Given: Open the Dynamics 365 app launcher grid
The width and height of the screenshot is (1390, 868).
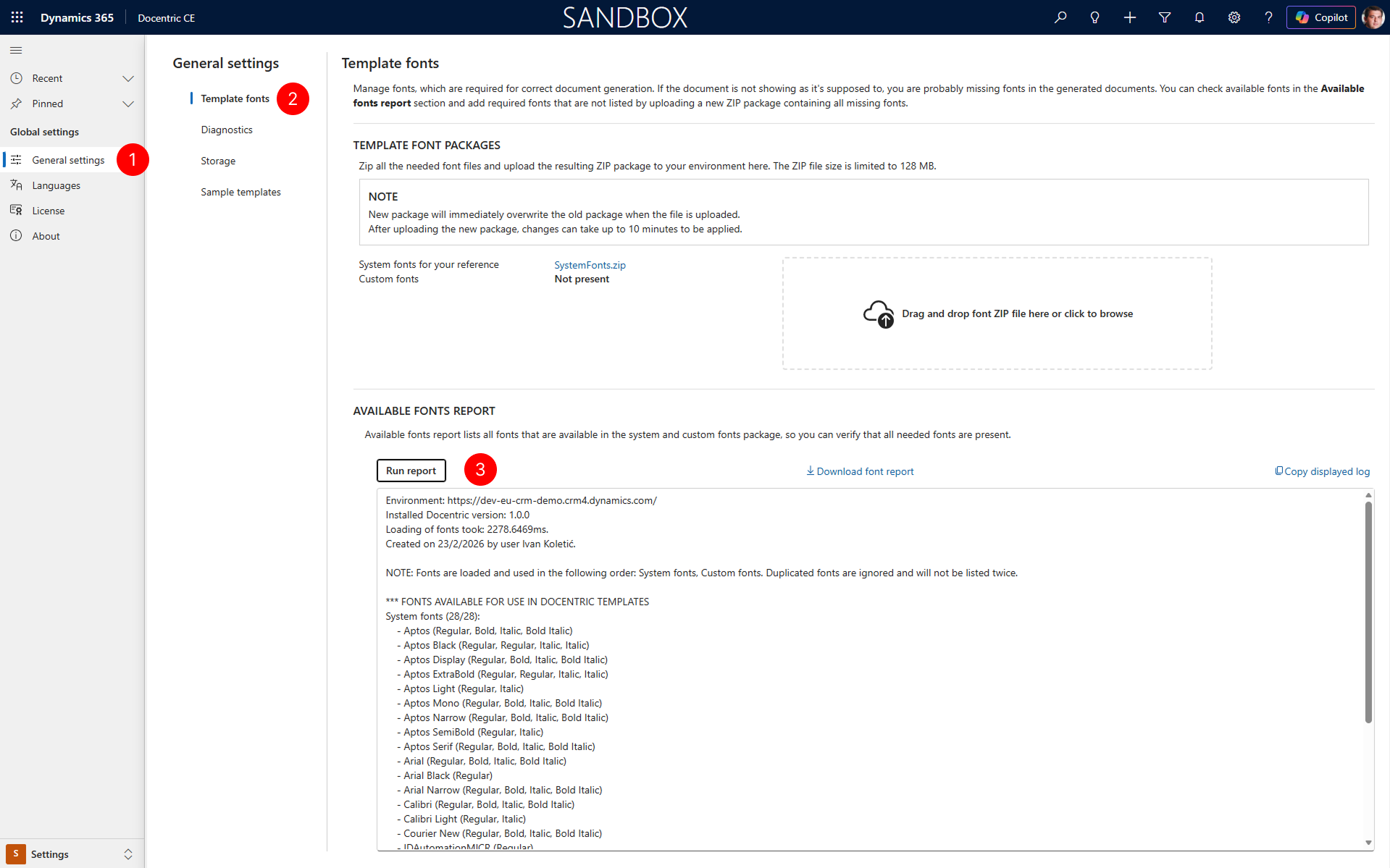Looking at the screenshot, I should click(x=17, y=17).
